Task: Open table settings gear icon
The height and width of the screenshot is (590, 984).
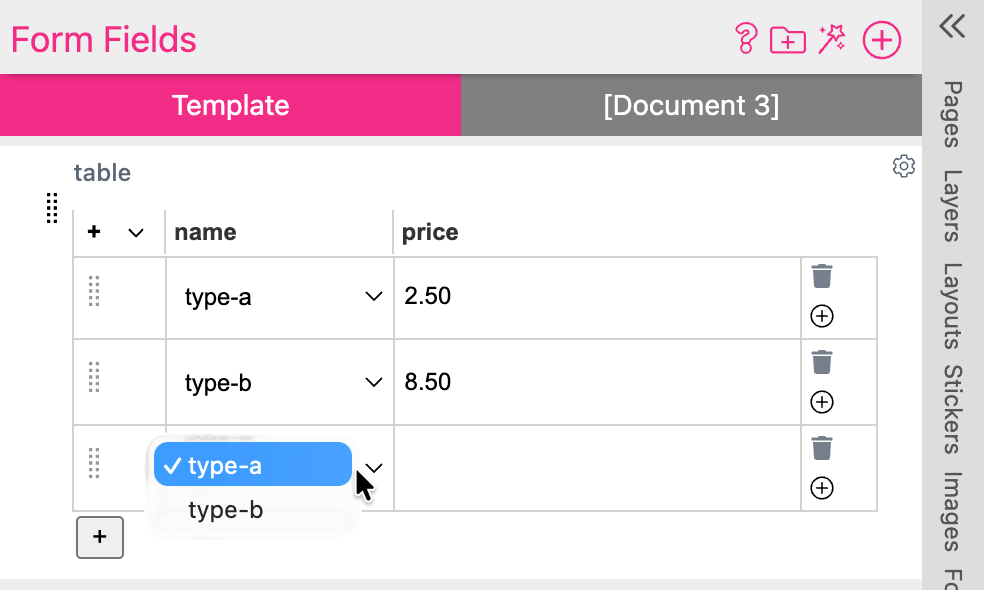Action: [904, 166]
